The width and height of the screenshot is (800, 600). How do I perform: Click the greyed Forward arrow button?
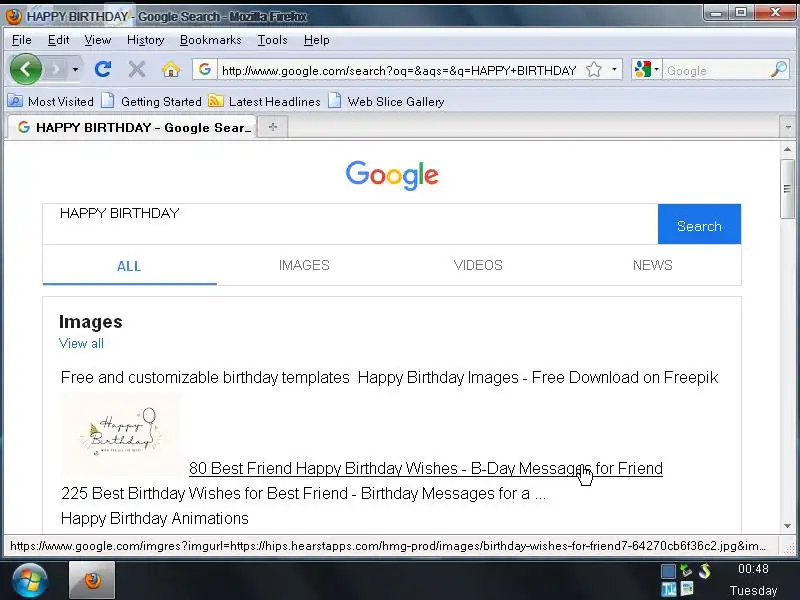tap(56, 69)
